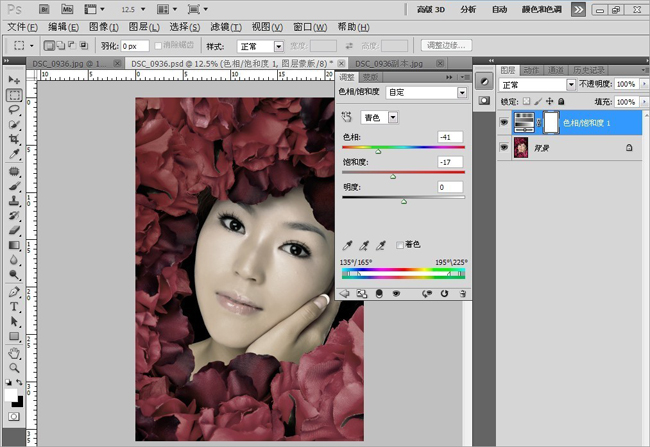Image resolution: width=650 pixels, height=447 pixels.
Task: Delete the adjustment layer via trash icon
Action: pyautogui.click(x=463, y=294)
